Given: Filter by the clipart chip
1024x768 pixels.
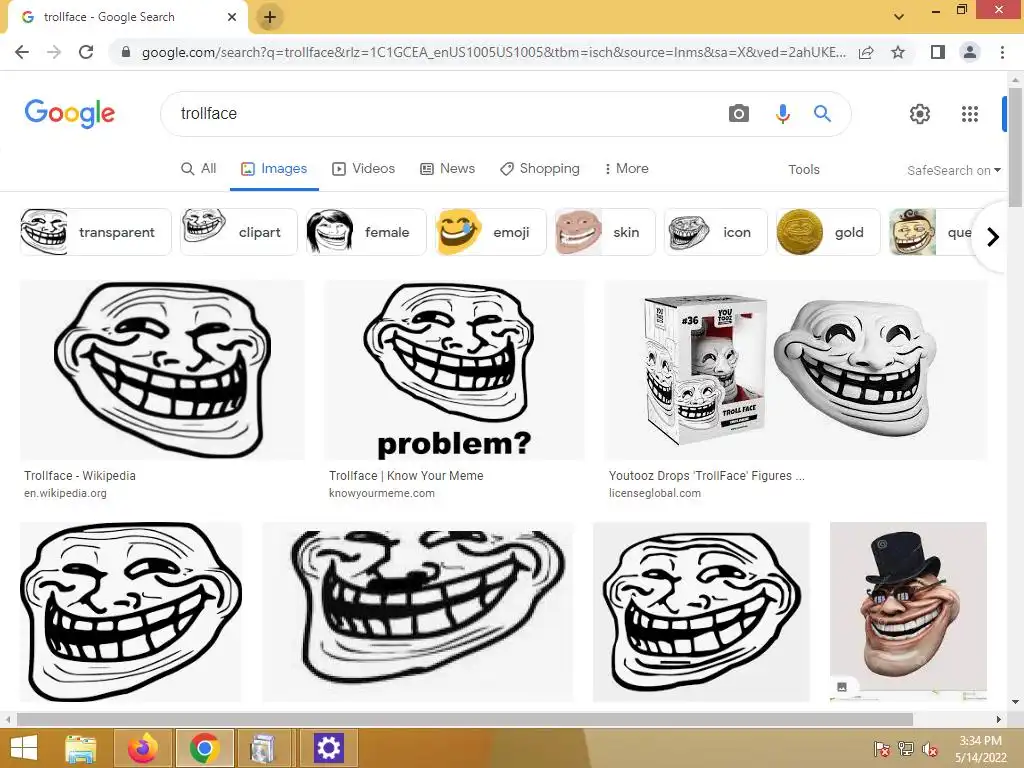Looking at the screenshot, I should pyautogui.click(x=239, y=232).
